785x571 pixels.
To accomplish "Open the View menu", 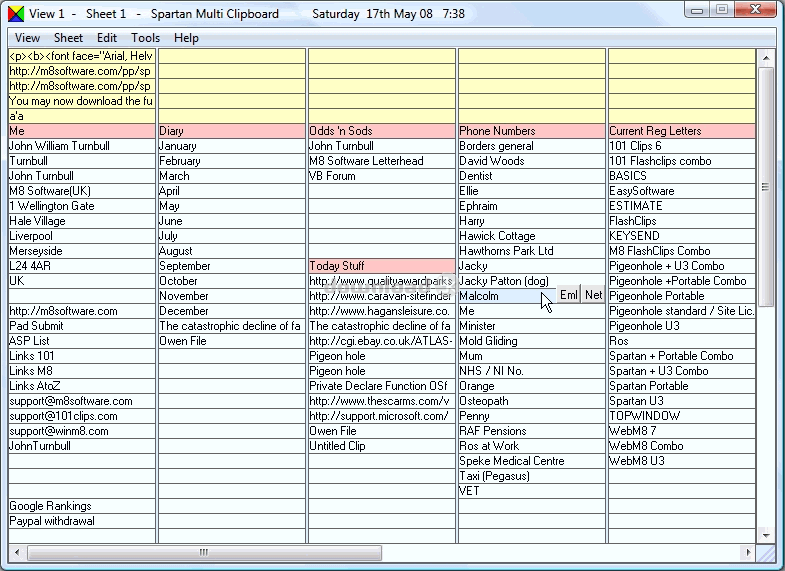I will click(x=27, y=38).
